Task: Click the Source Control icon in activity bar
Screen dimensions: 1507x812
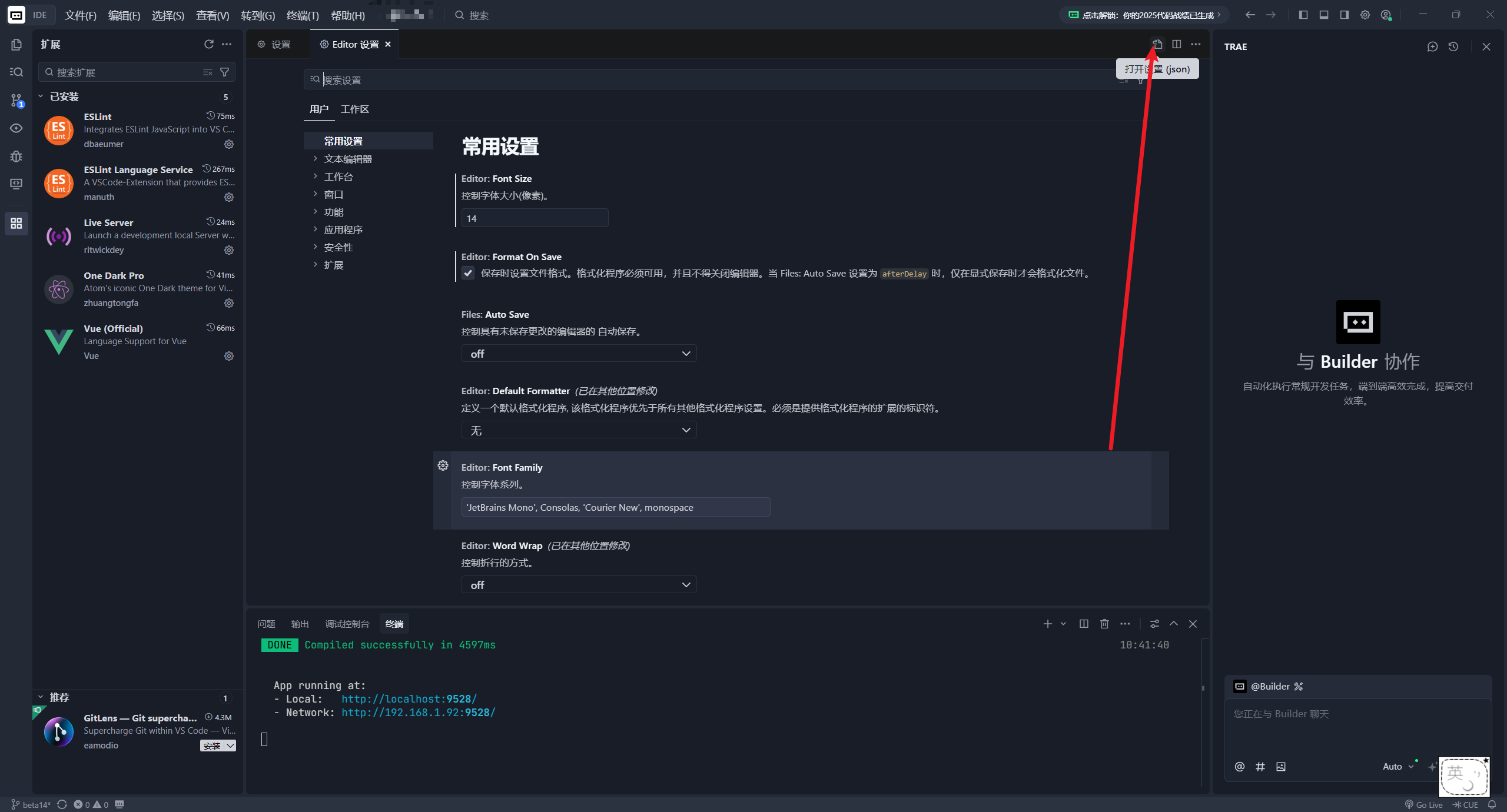Action: pyautogui.click(x=16, y=100)
